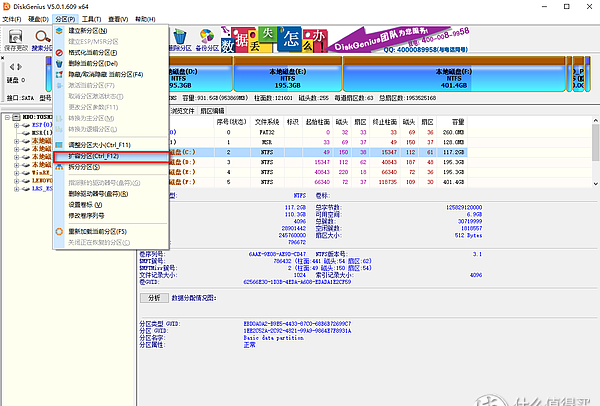Click the 117.2GB capacity cell
The image size is (600, 406).
(454, 152)
